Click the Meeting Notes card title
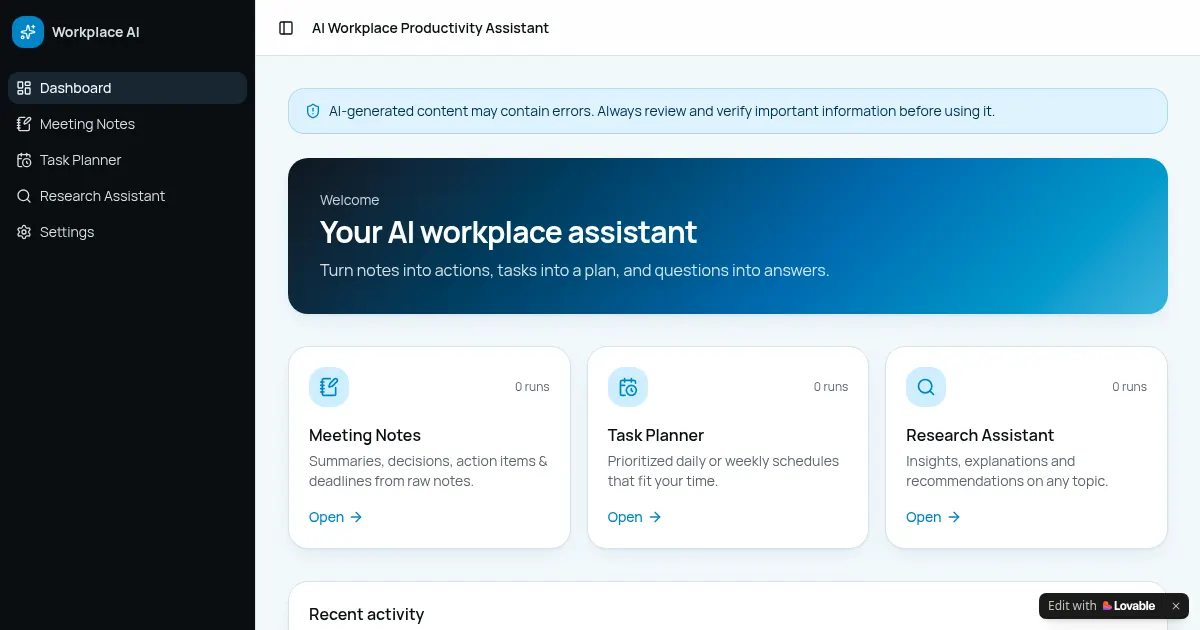The height and width of the screenshot is (630, 1200). [365, 435]
